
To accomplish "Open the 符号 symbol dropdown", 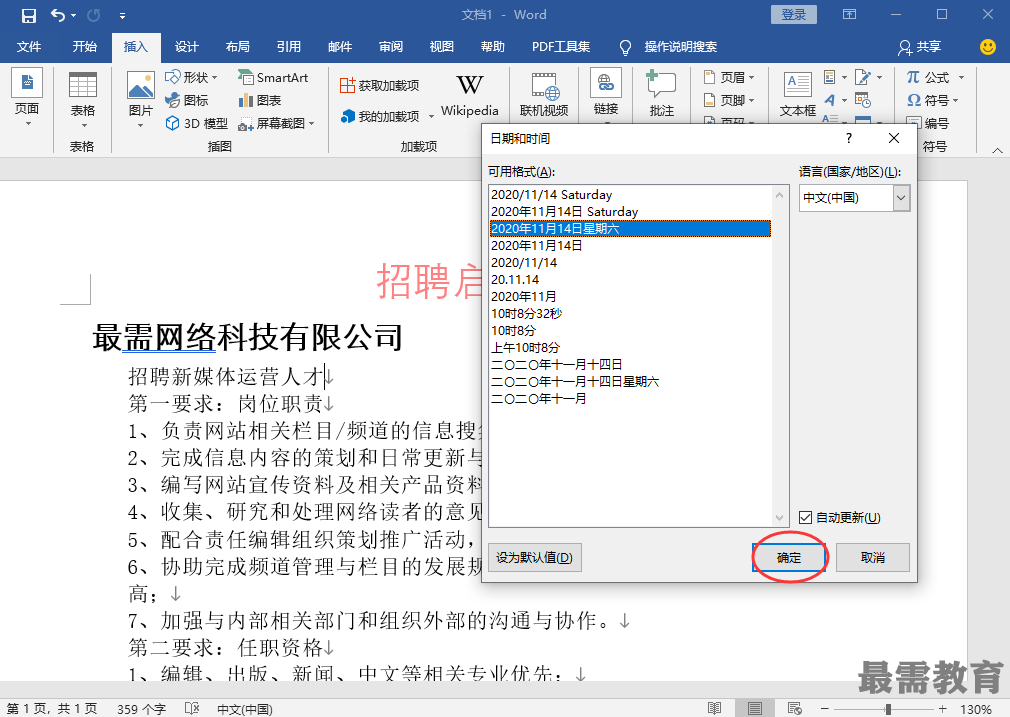I will point(933,100).
